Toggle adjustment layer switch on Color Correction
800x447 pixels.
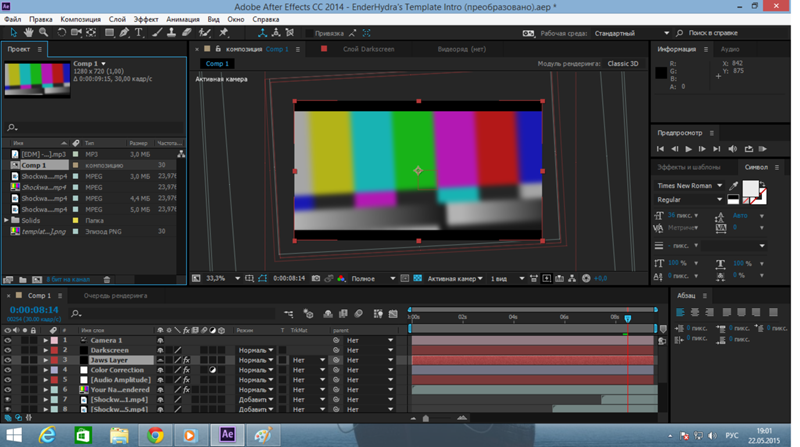point(212,370)
